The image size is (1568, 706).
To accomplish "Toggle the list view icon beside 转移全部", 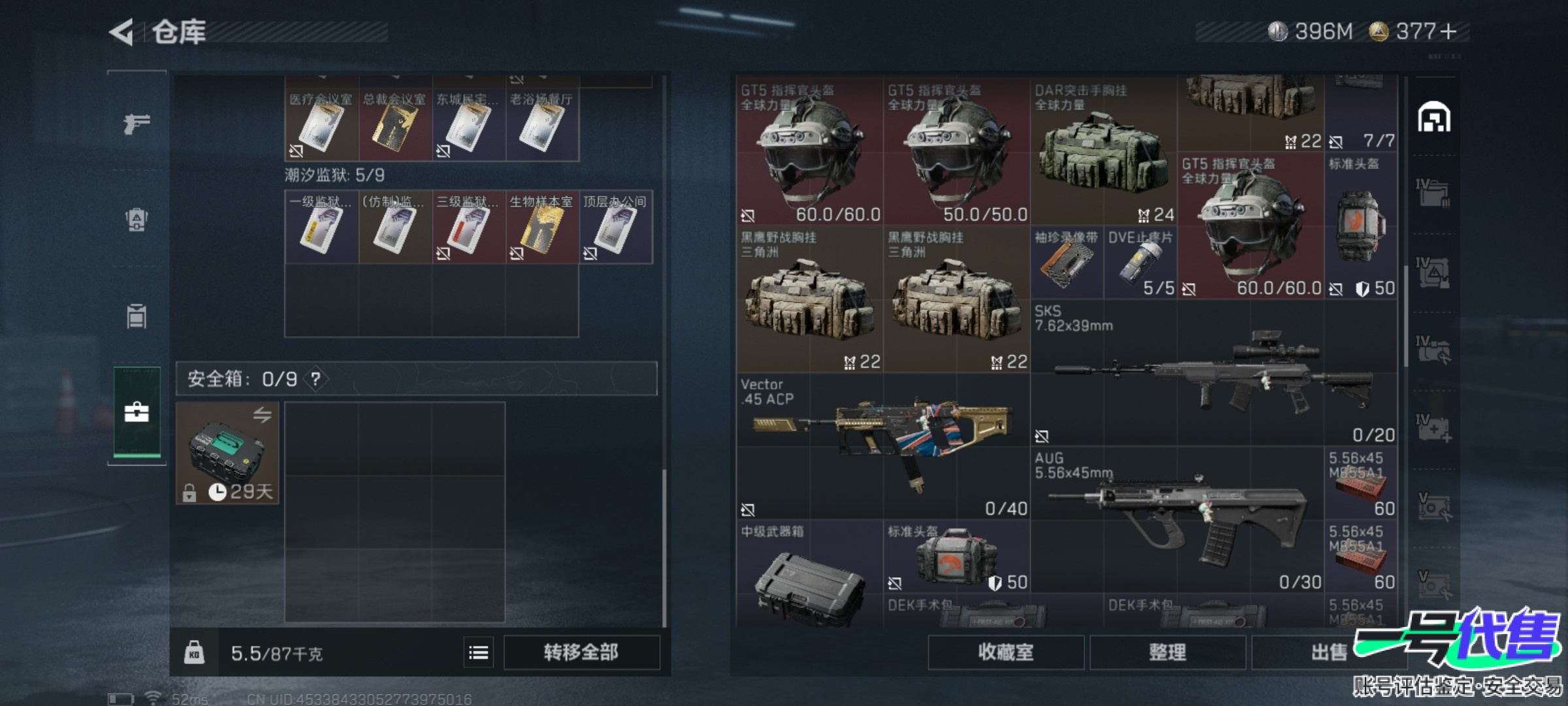I will tap(478, 652).
